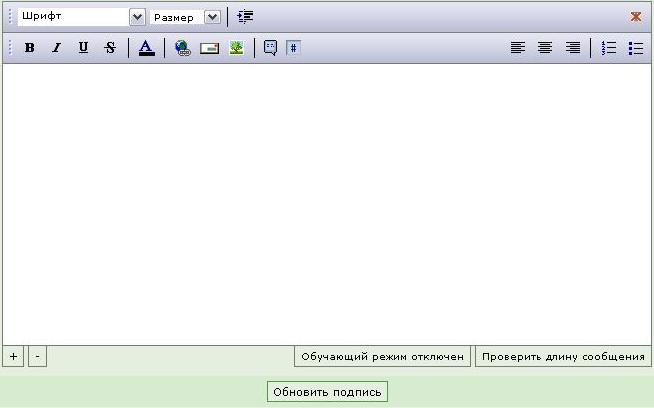Align text to the left

[518, 48]
